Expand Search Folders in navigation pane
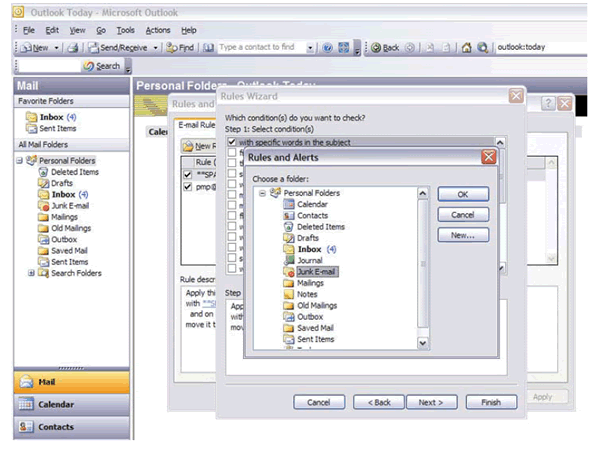Image resolution: width=600 pixels, height=458 pixels. point(31,273)
